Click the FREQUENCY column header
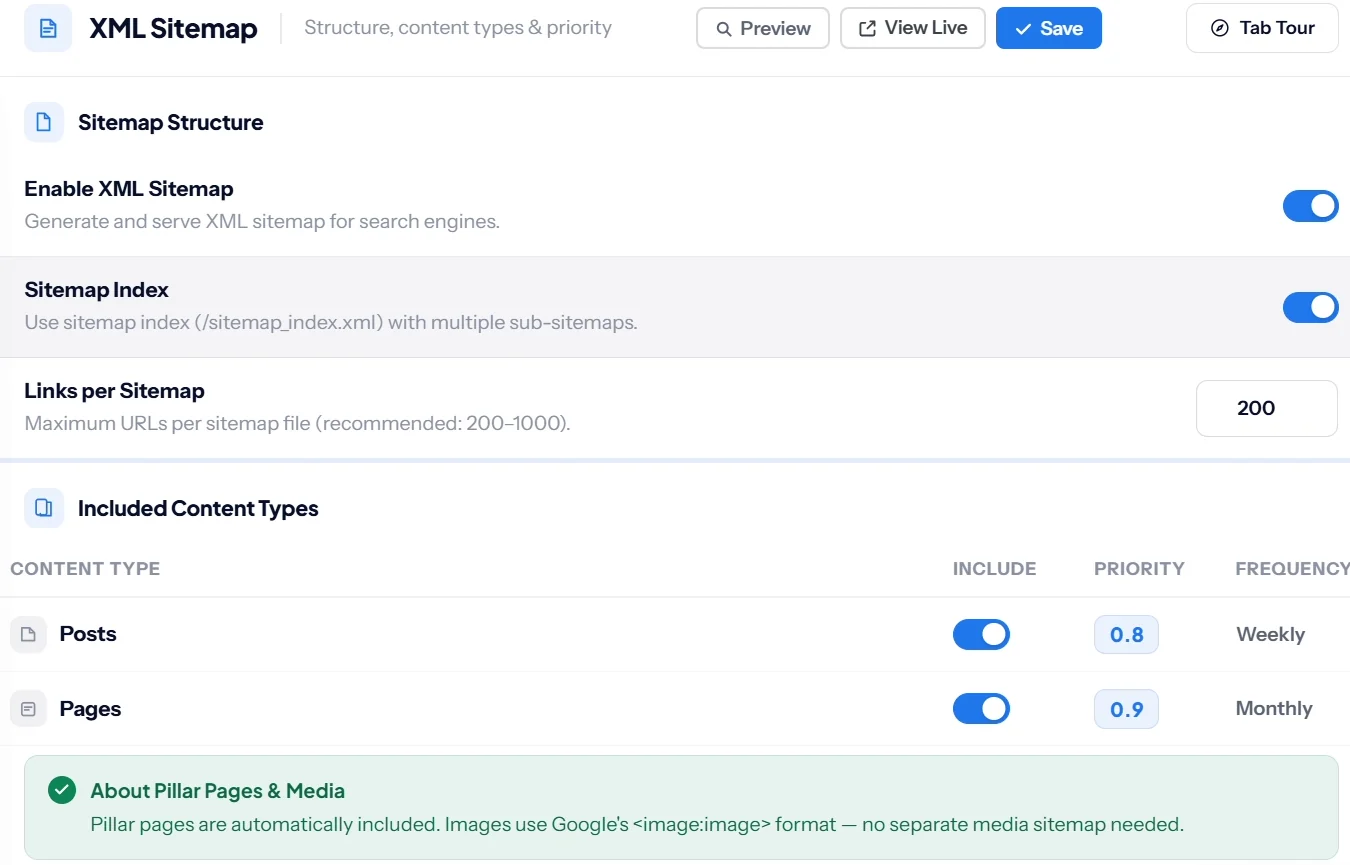Image resolution: width=1350 pixels, height=865 pixels. [x=1292, y=569]
